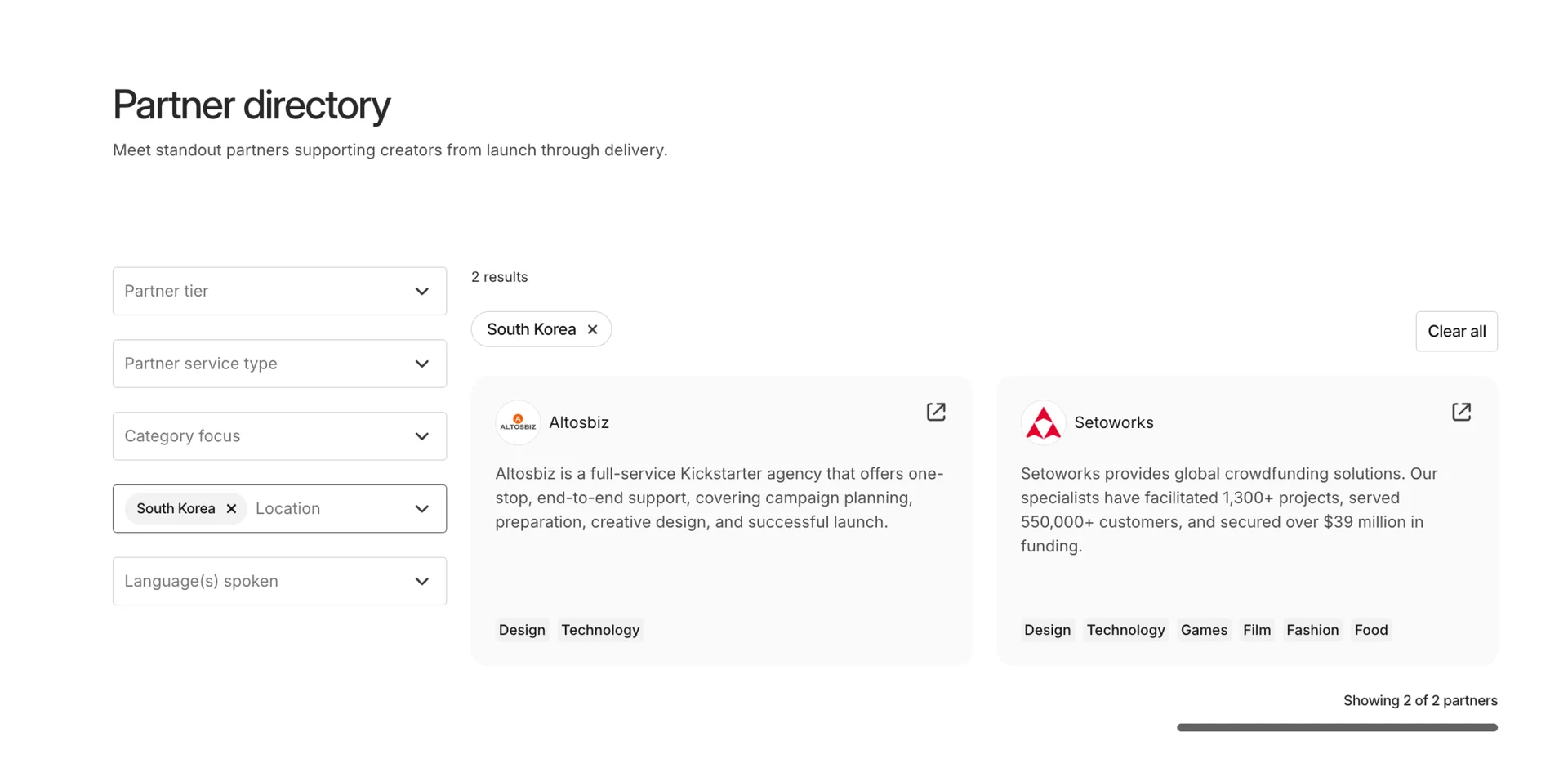
Task: Click the Location dropdown chevron
Action: 421,508
